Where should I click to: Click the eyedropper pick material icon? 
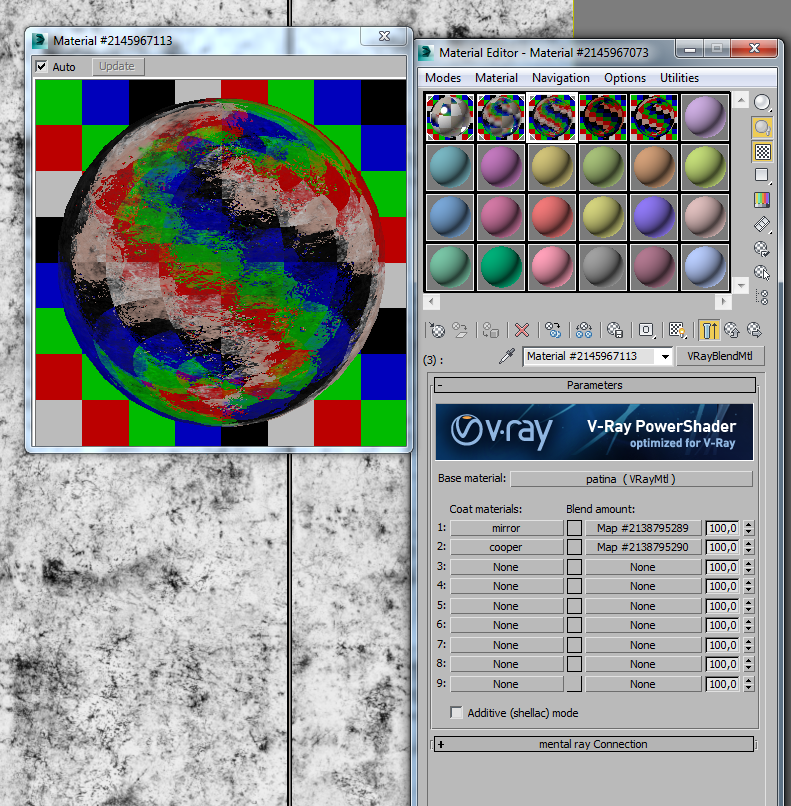(x=507, y=356)
